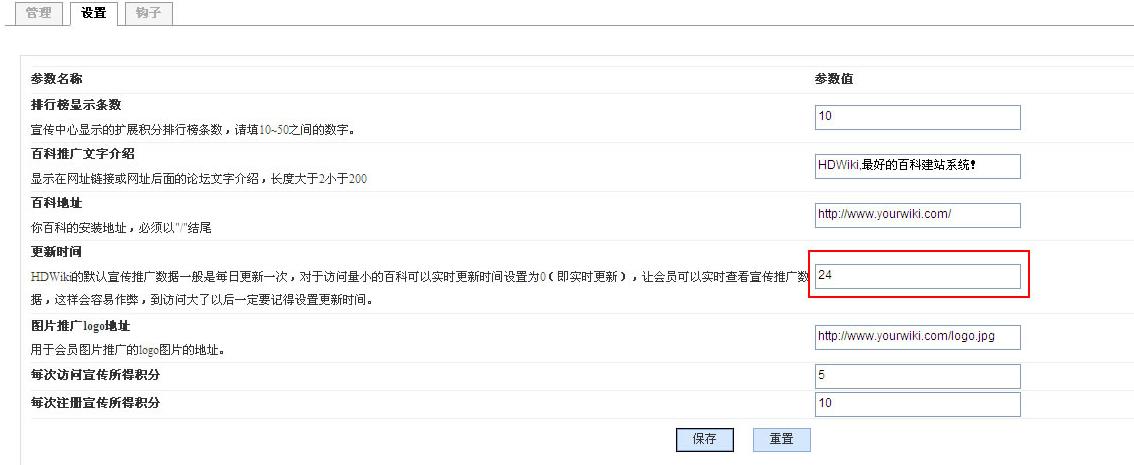
Task: Focus the 图片推广logo地址 input field
Action: coord(917,337)
